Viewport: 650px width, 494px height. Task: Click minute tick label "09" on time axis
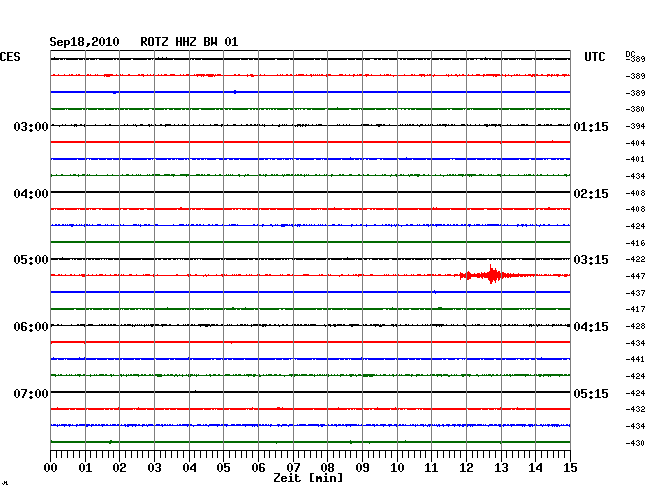tap(362, 468)
